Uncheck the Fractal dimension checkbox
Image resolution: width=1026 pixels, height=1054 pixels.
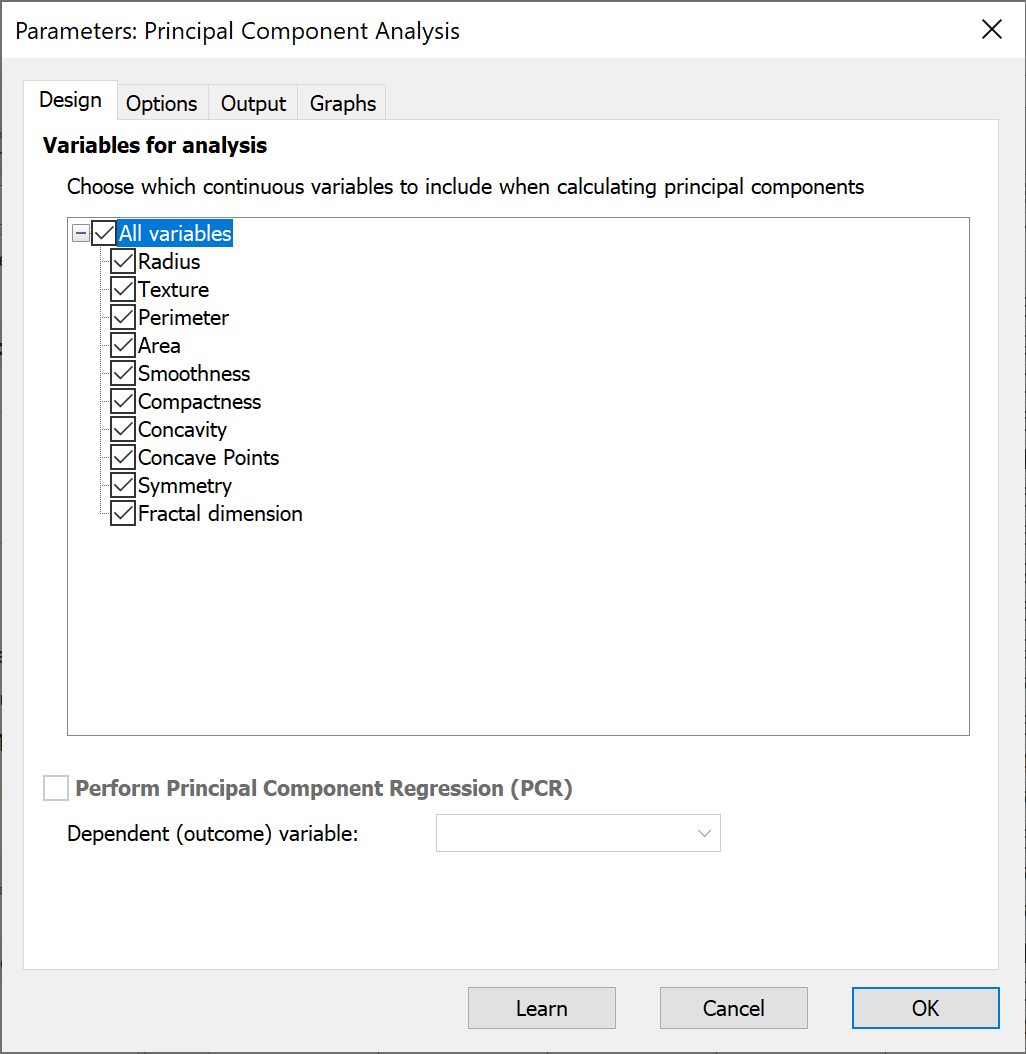coord(123,514)
